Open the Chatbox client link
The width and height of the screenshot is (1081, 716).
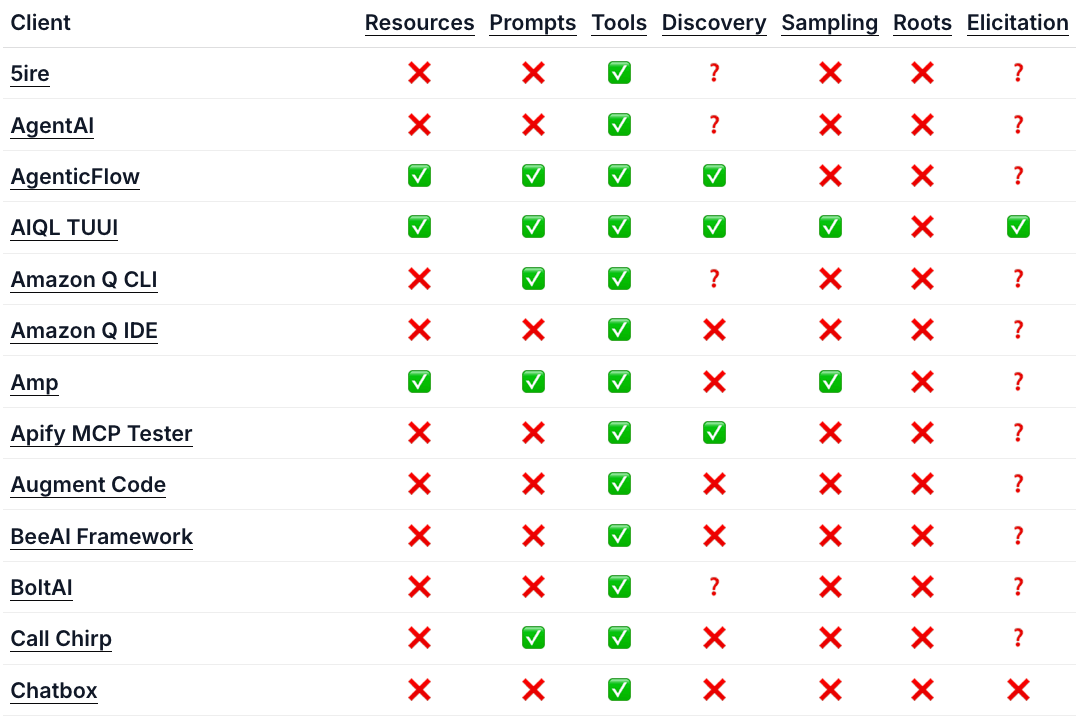point(54,691)
